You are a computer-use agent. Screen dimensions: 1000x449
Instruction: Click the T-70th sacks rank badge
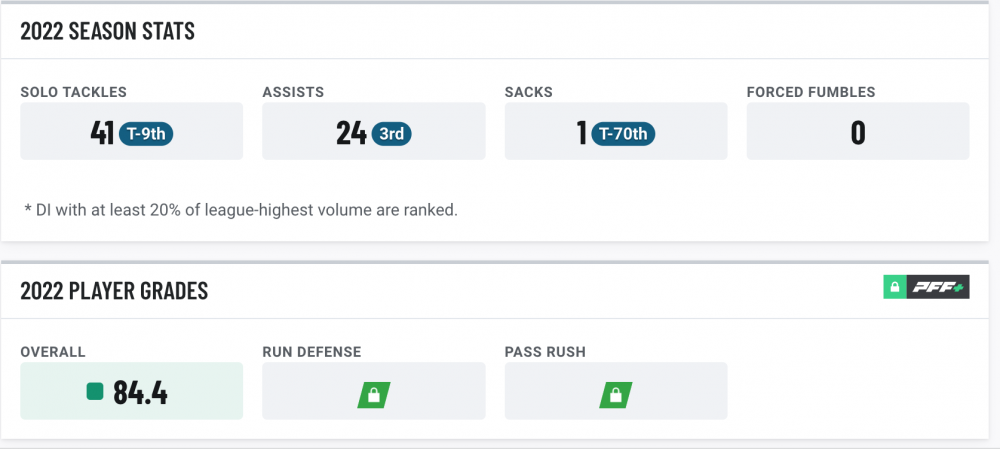(x=623, y=133)
